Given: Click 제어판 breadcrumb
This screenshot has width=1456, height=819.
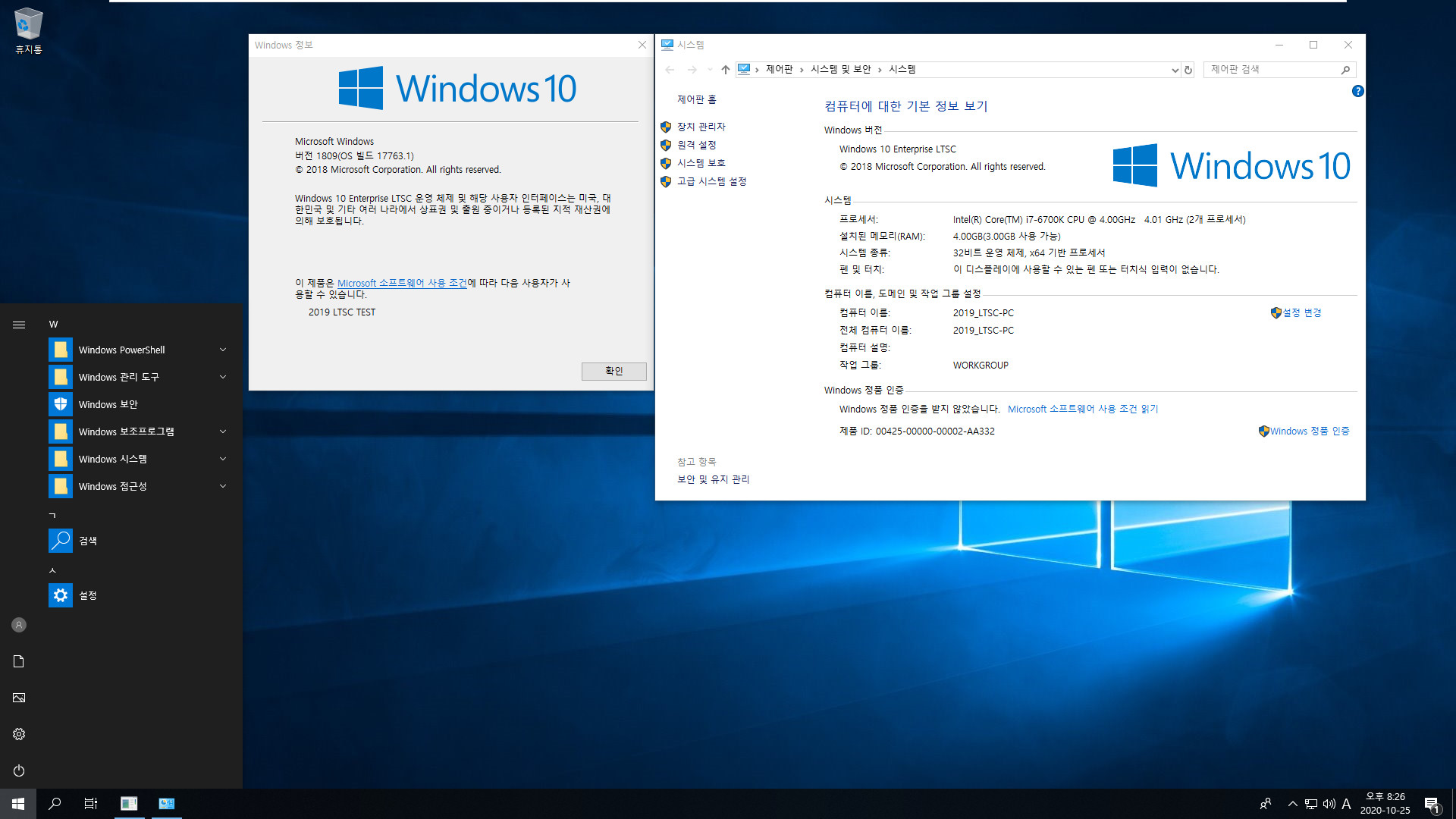Looking at the screenshot, I should coord(779,69).
